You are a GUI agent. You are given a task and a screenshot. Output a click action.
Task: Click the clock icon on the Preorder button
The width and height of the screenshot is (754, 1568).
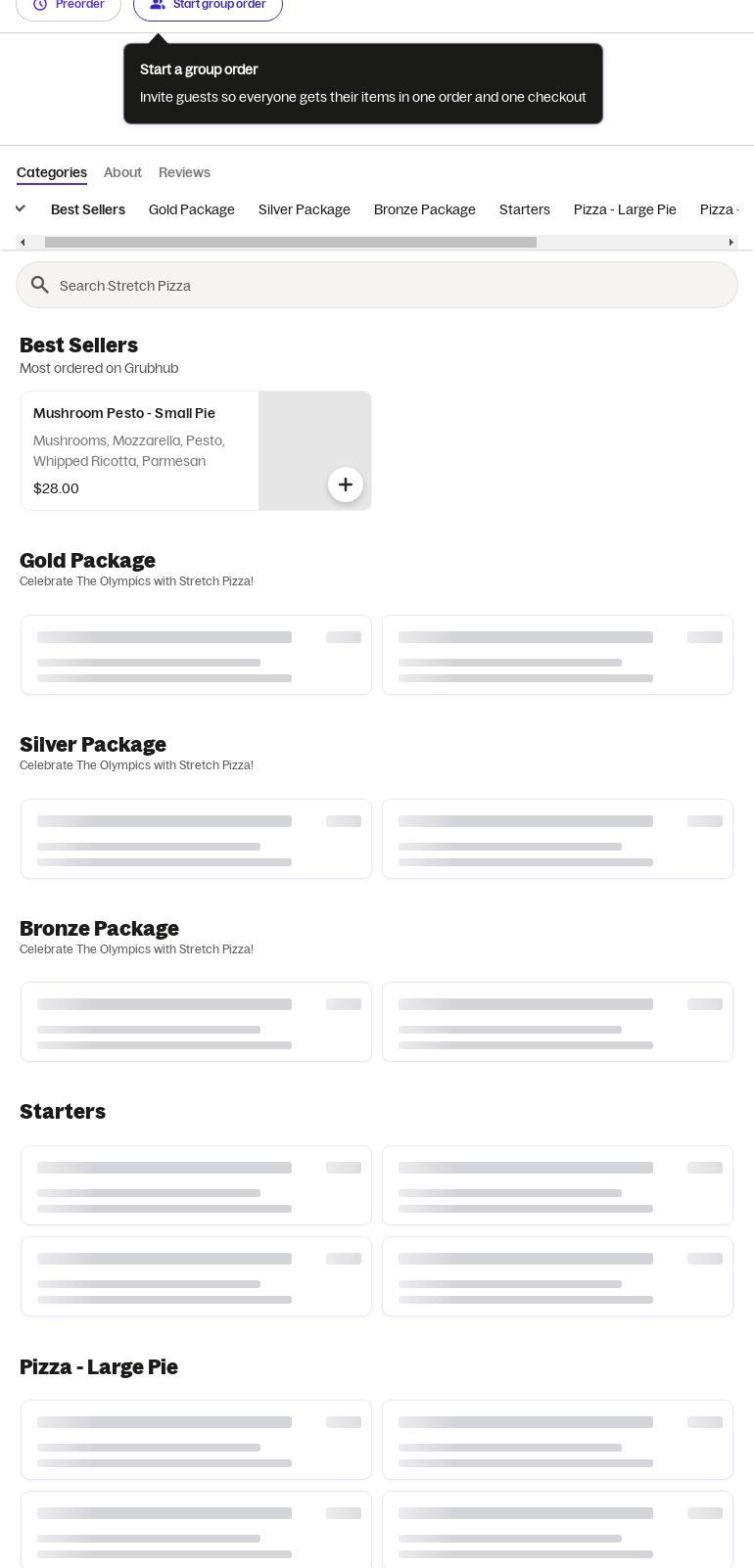tap(39, 4)
